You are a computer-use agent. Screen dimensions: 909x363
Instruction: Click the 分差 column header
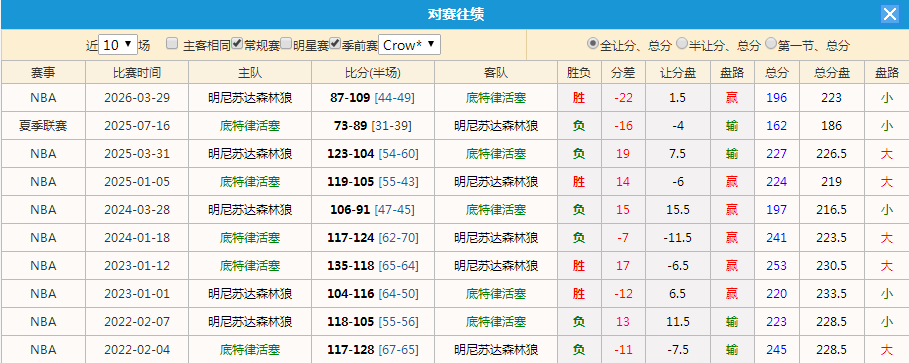[623, 72]
